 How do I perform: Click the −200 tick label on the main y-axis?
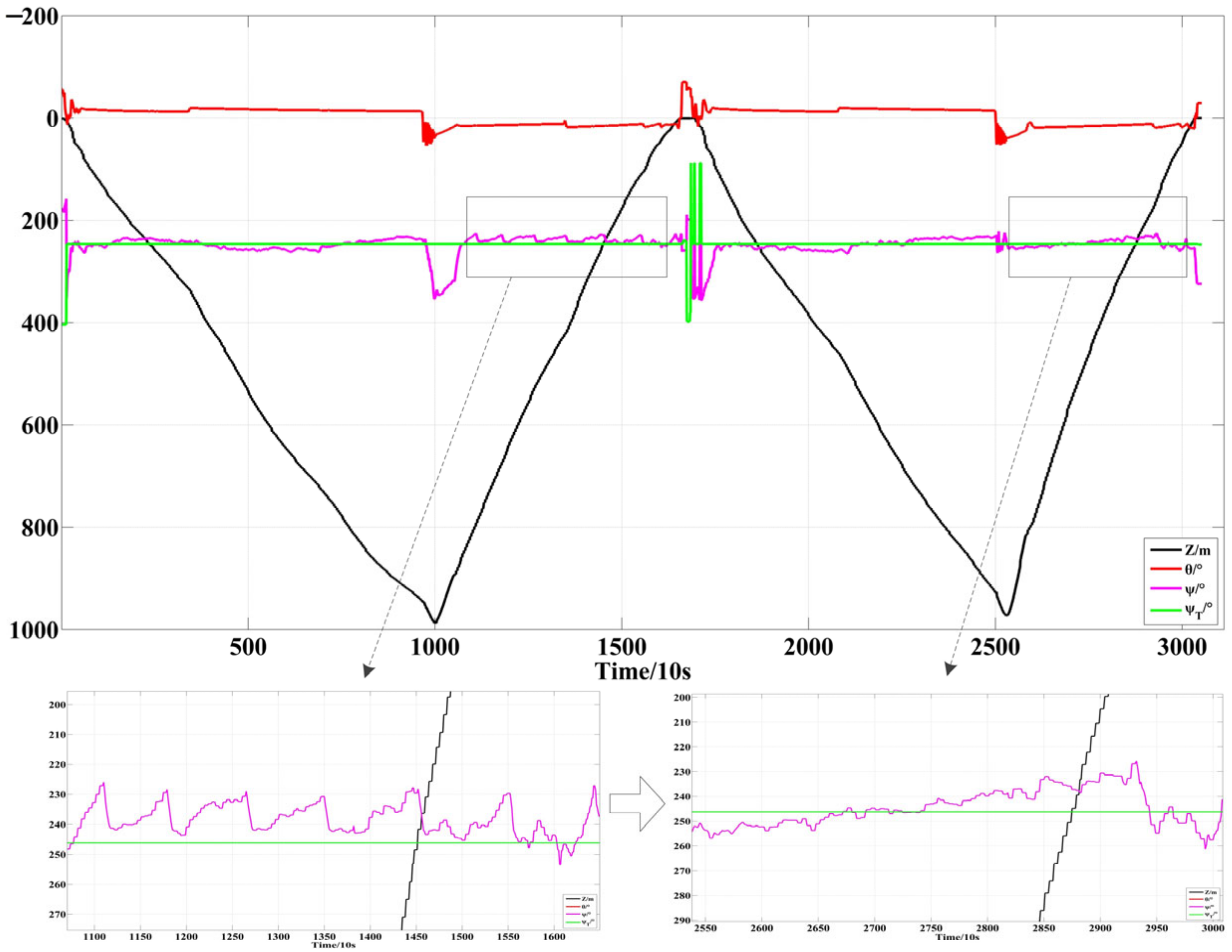(32, 17)
